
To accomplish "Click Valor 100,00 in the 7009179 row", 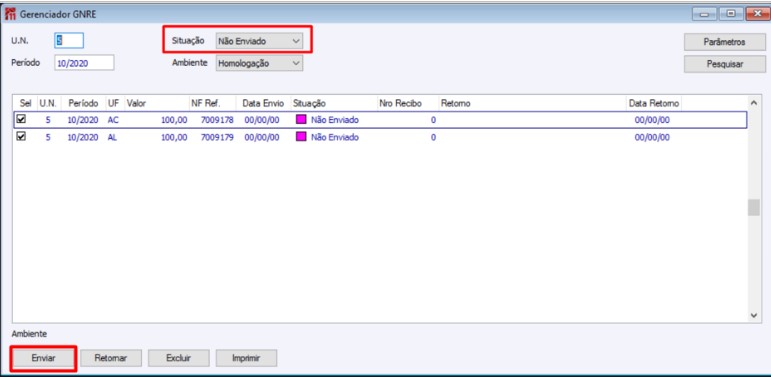I will click(174, 138).
